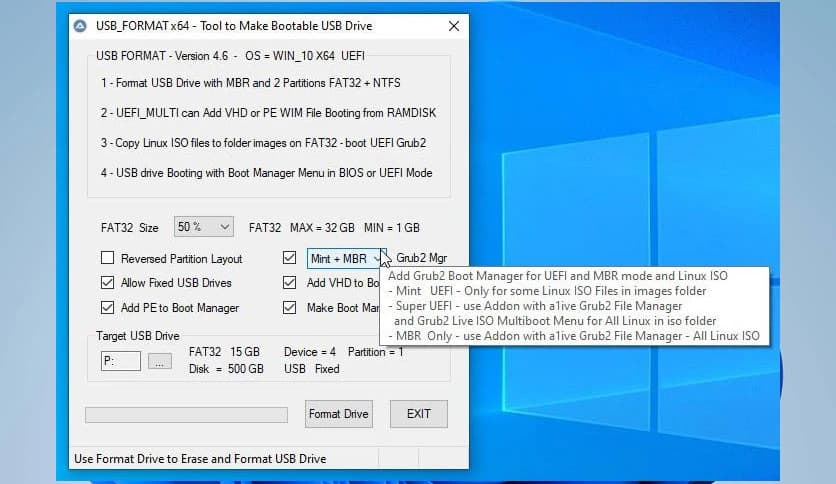Click the 'USB Fixed' text
836x484 pixels.
tap(311, 369)
